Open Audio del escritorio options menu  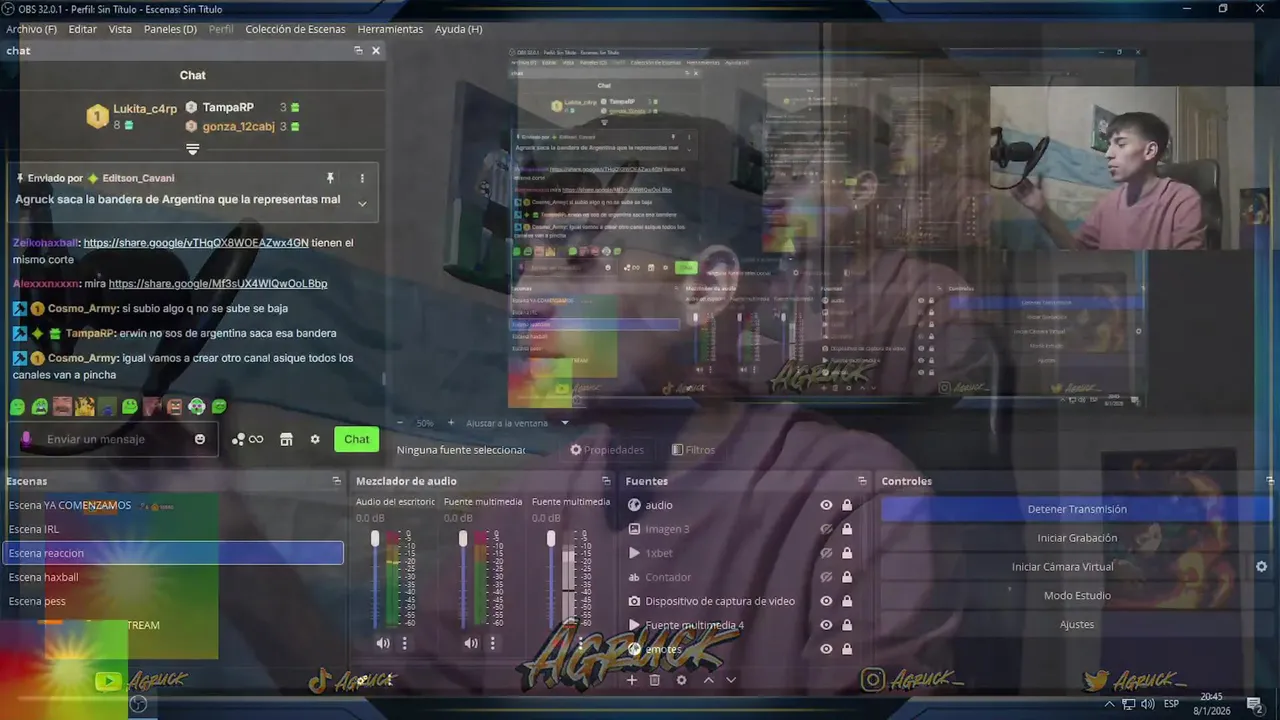pyautogui.click(x=405, y=643)
